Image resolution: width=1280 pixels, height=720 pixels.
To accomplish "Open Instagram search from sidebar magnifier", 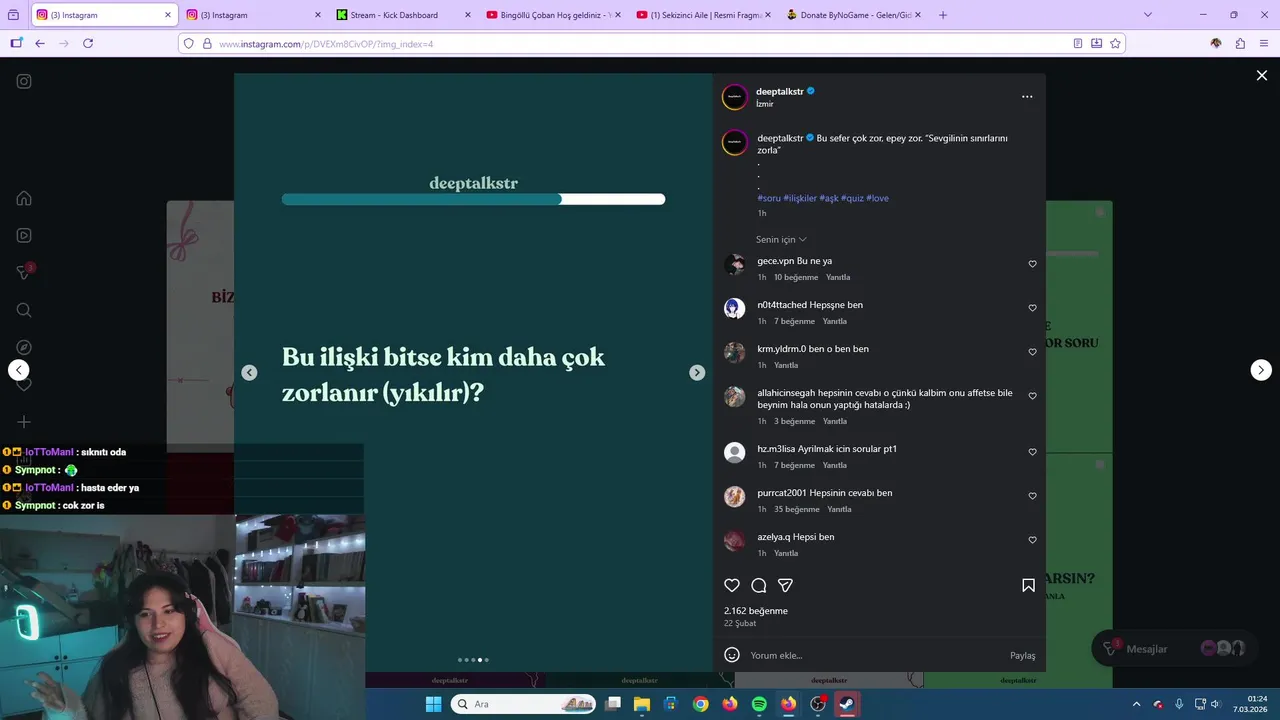I will (24, 310).
